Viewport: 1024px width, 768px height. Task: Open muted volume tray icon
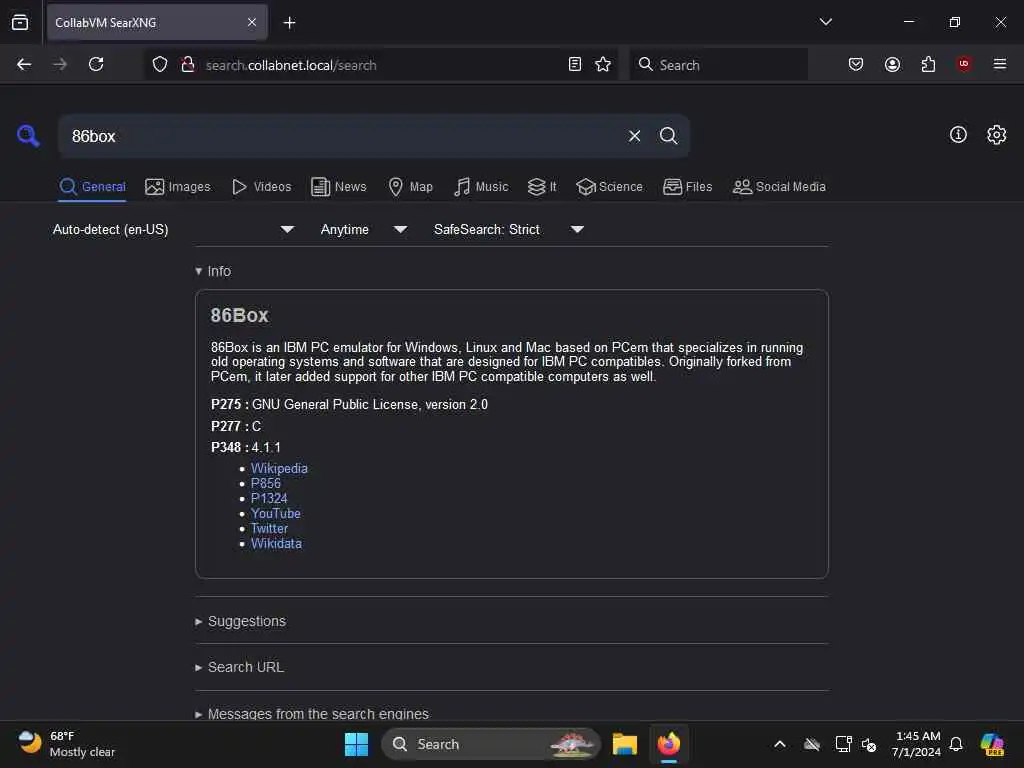tap(869, 744)
